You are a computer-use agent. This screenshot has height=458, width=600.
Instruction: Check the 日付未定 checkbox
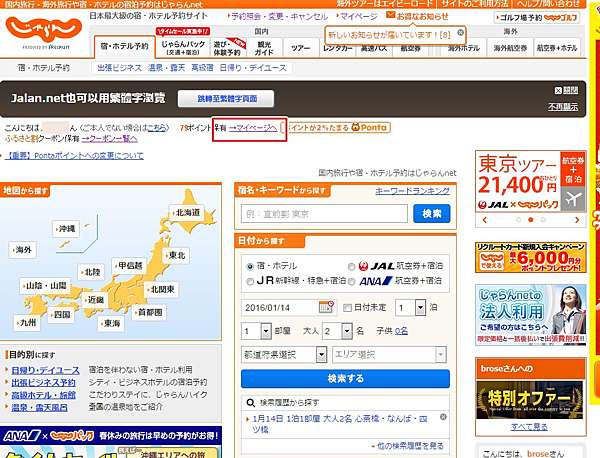click(347, 308)
